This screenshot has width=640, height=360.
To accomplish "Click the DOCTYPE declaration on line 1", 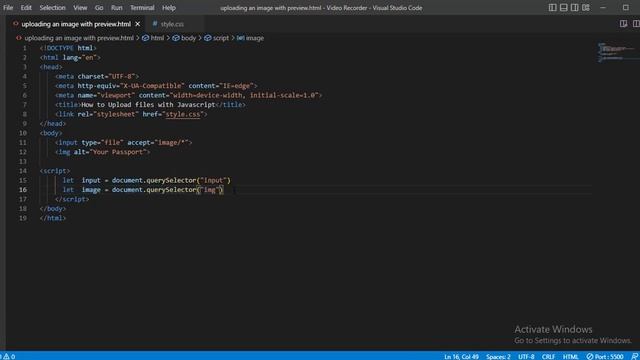I will pyautogui.click(x=68, y=48).
